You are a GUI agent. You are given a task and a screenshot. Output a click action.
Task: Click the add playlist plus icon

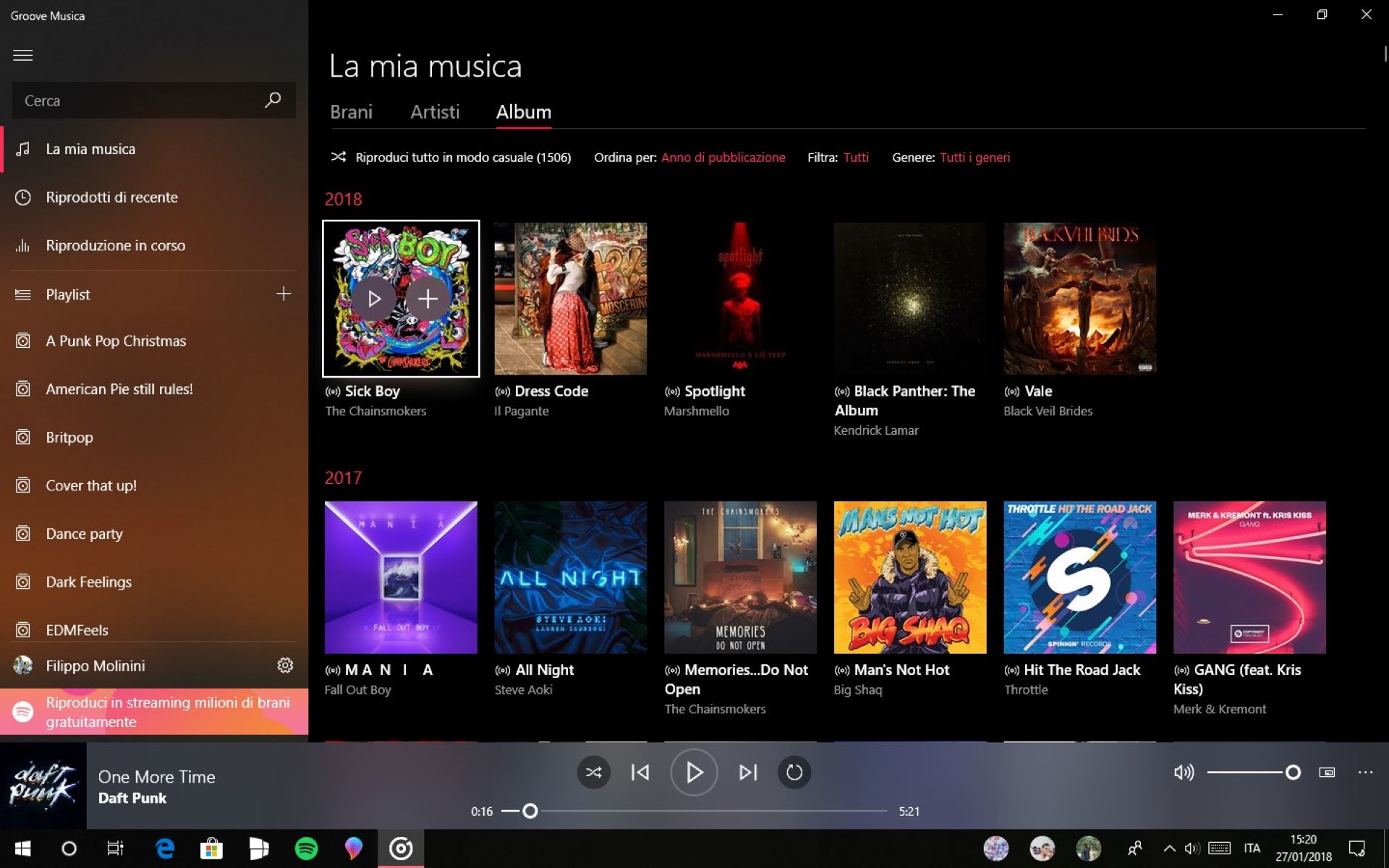click(283, 293)
